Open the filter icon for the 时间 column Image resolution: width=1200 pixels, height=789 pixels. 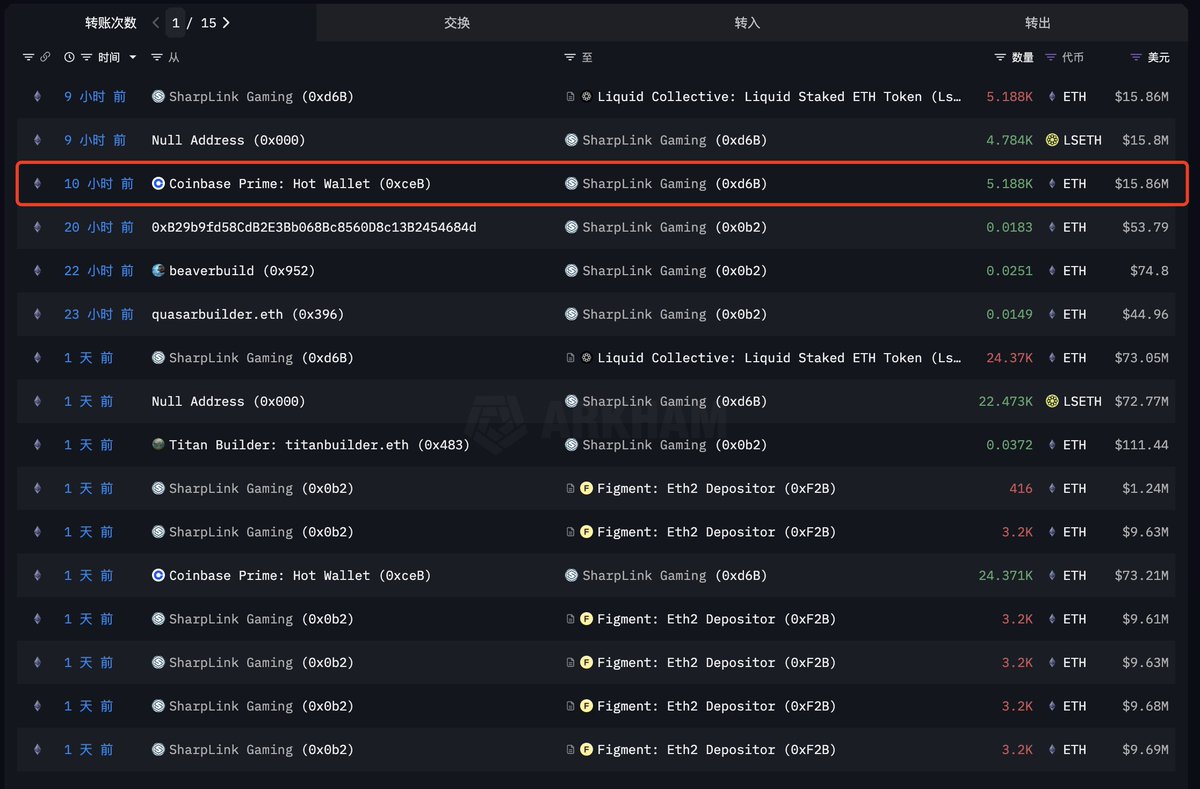[87, 58]
